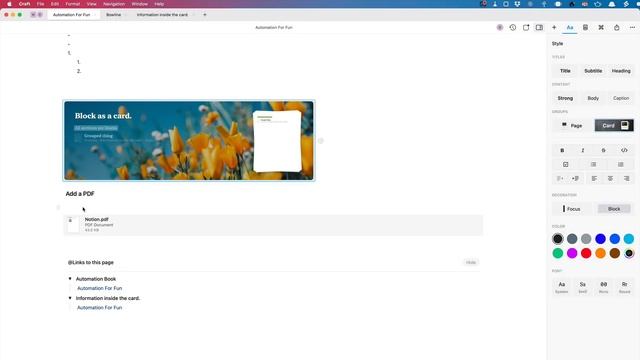Open the Navigation menu
The height and width of the screenshot is (360, 640).
click(114, 4)
